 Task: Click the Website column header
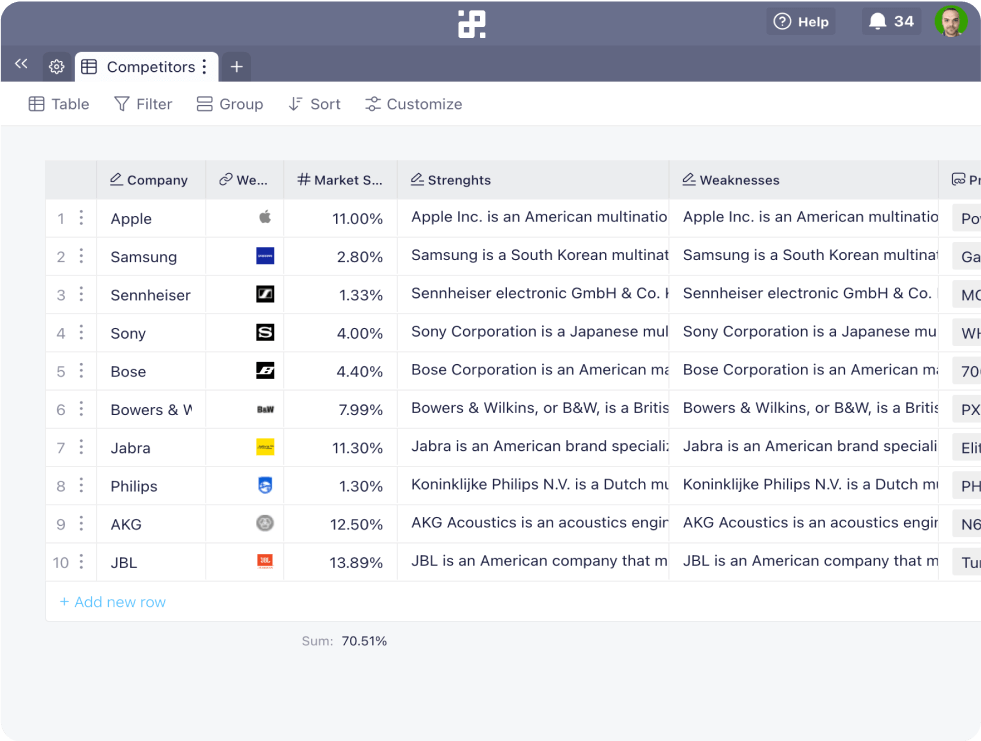tap(245, 180)
